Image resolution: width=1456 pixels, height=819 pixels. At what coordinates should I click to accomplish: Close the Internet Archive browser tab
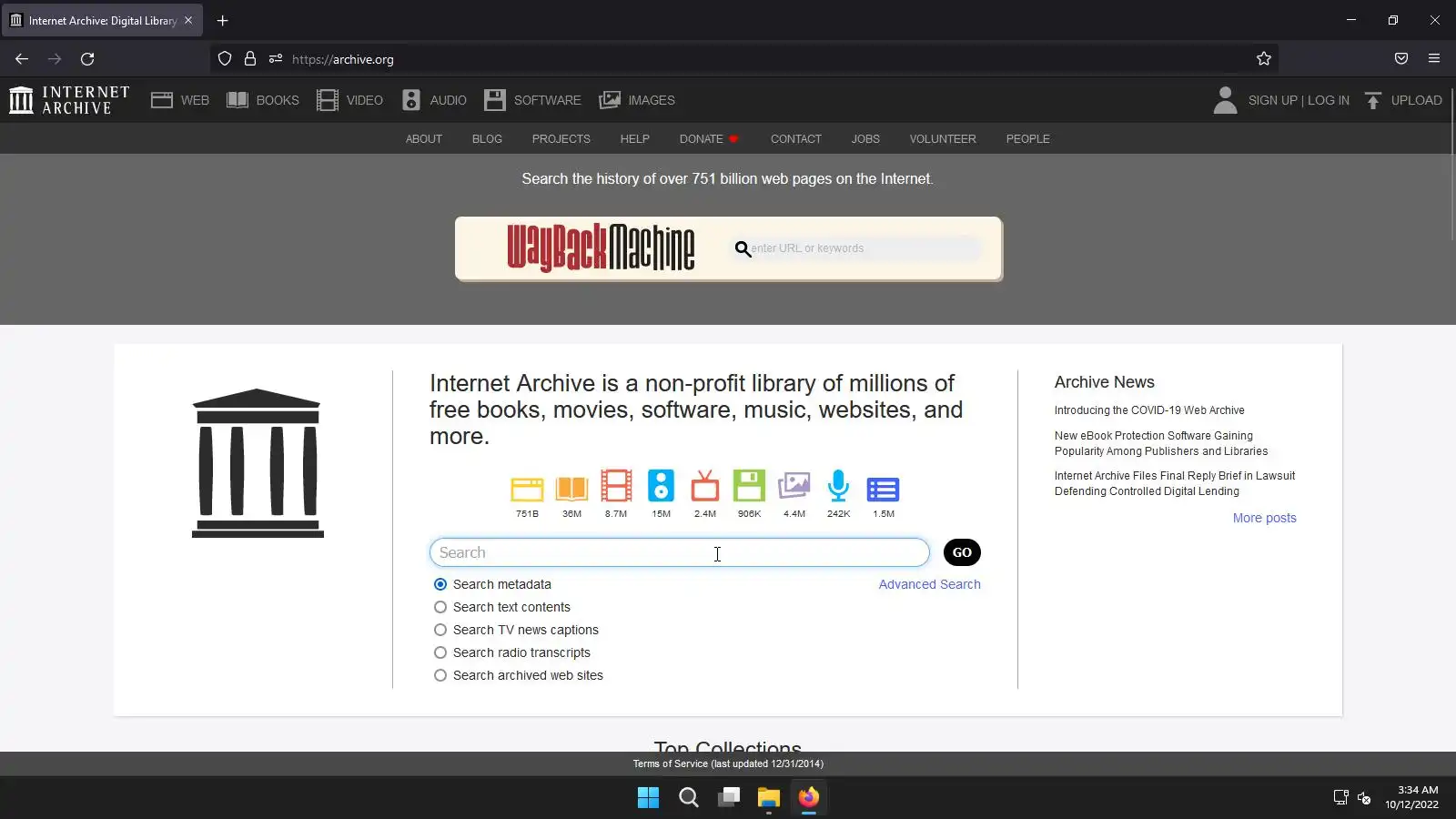coord(188,20)
